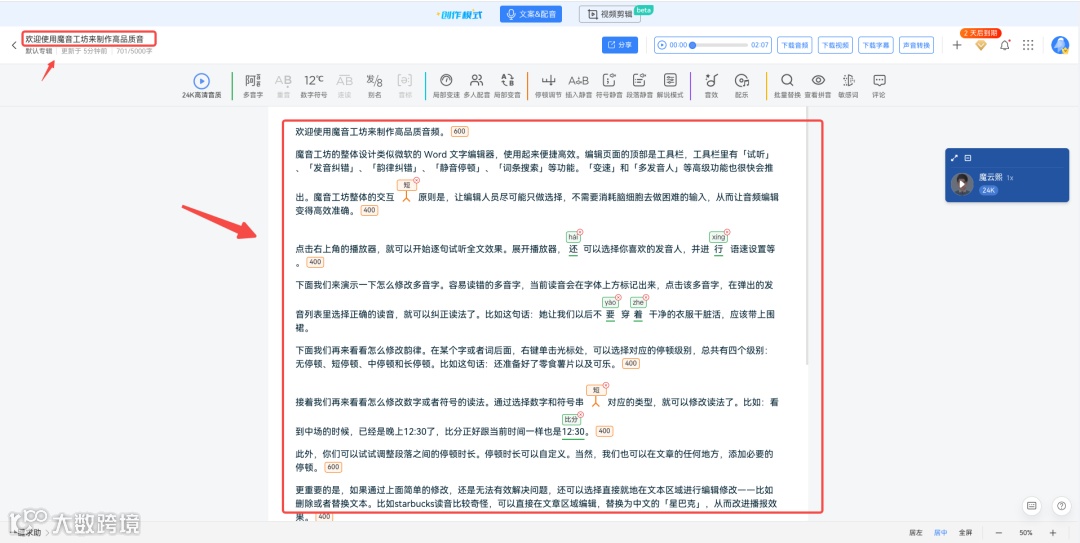Open the 音效 sound effects tool
Image resolution: width=1080 pixels, height=543 pixels.
tap(712, 86)
